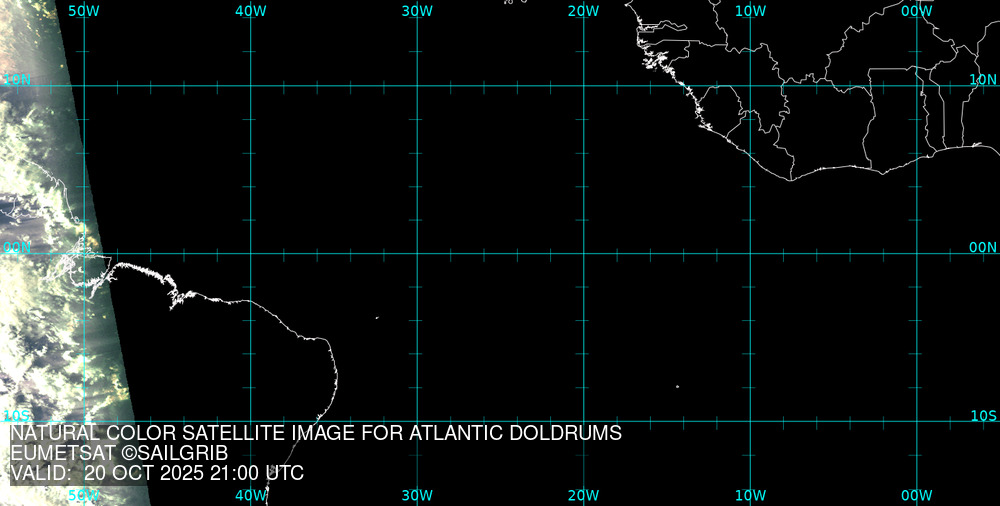Select the 10W and 00N grid crossing

pos(751,253)
